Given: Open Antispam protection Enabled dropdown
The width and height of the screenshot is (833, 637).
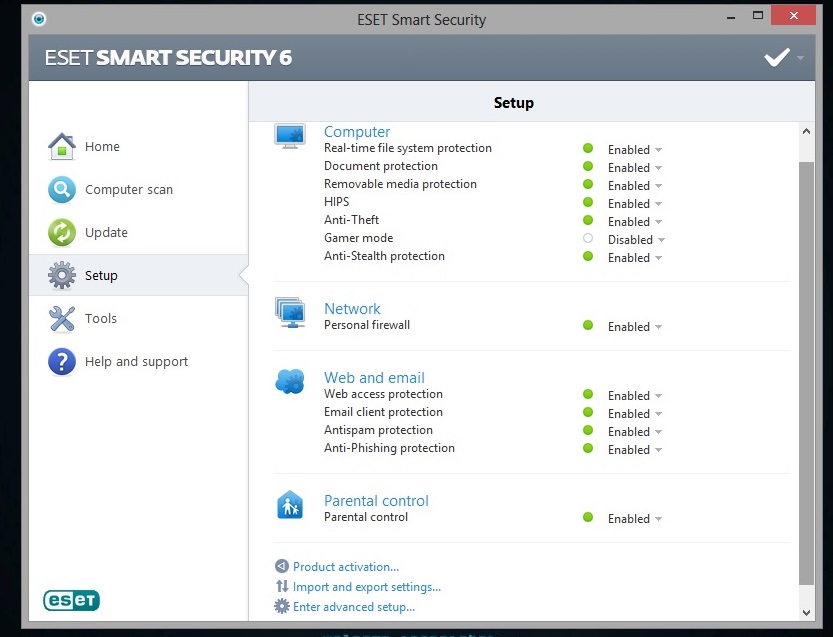Looking at the screenshot, I should coord(635,432).
